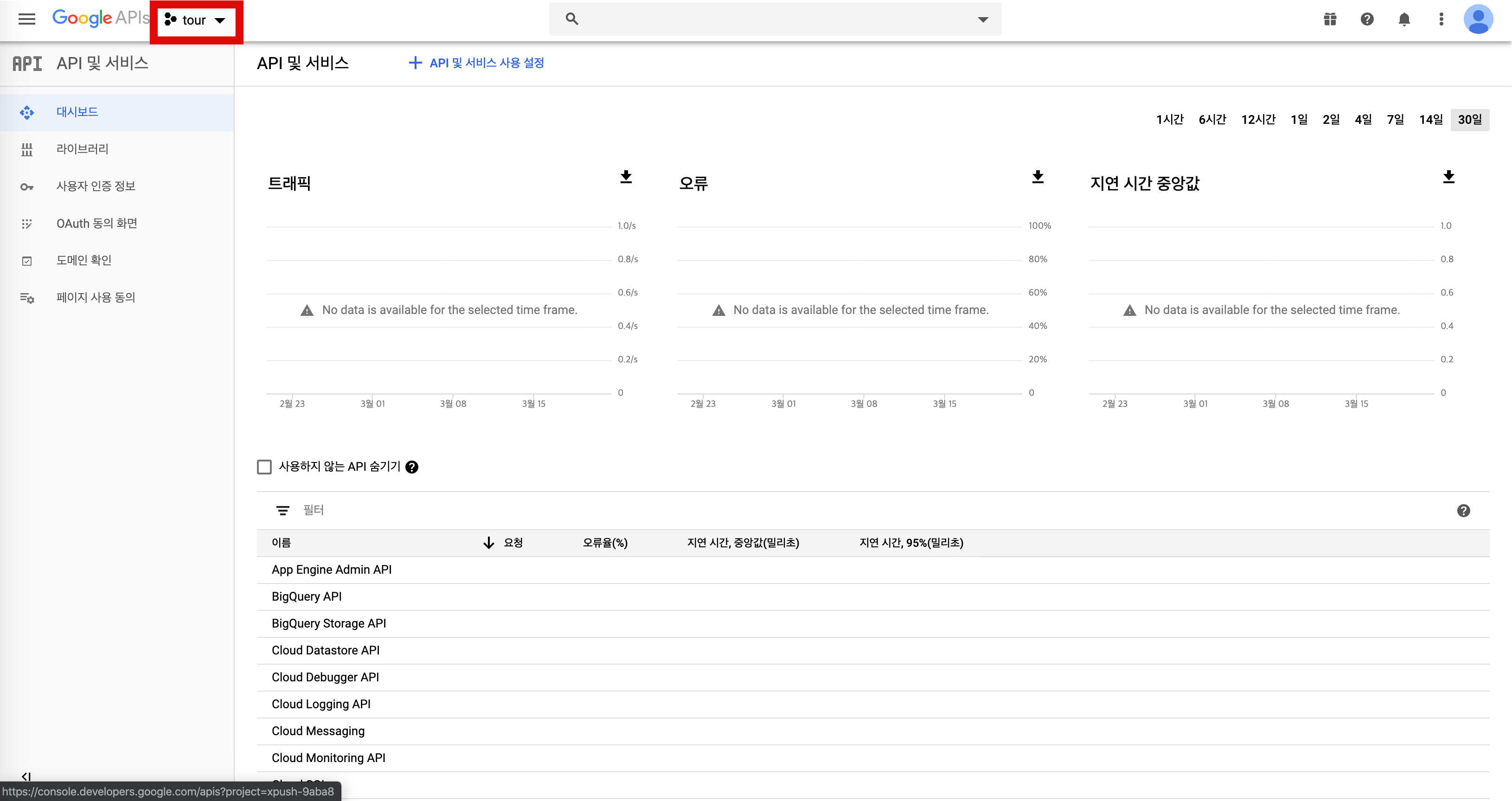
Task: Sort table by 요청 column arrow
Action: [488, 543]
